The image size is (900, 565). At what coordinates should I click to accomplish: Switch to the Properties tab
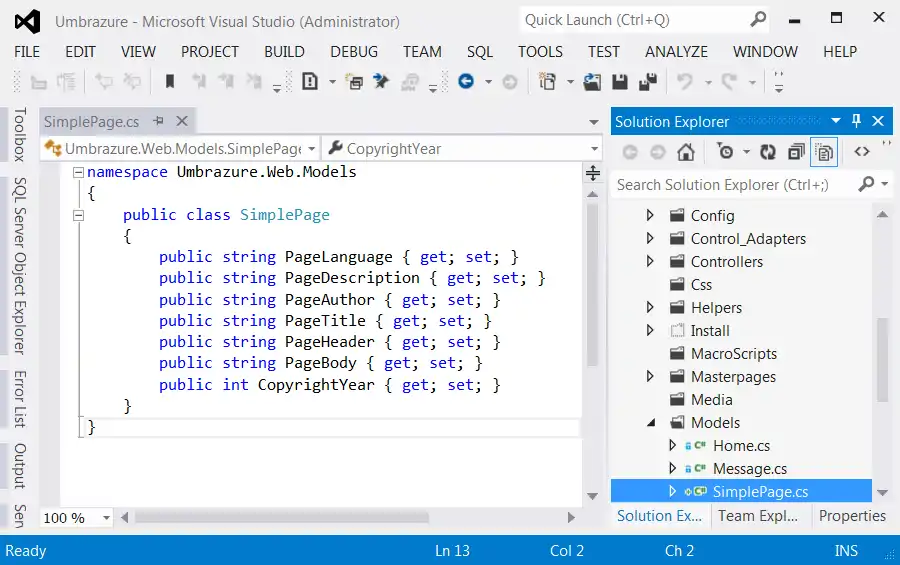[x=852, y=516]
